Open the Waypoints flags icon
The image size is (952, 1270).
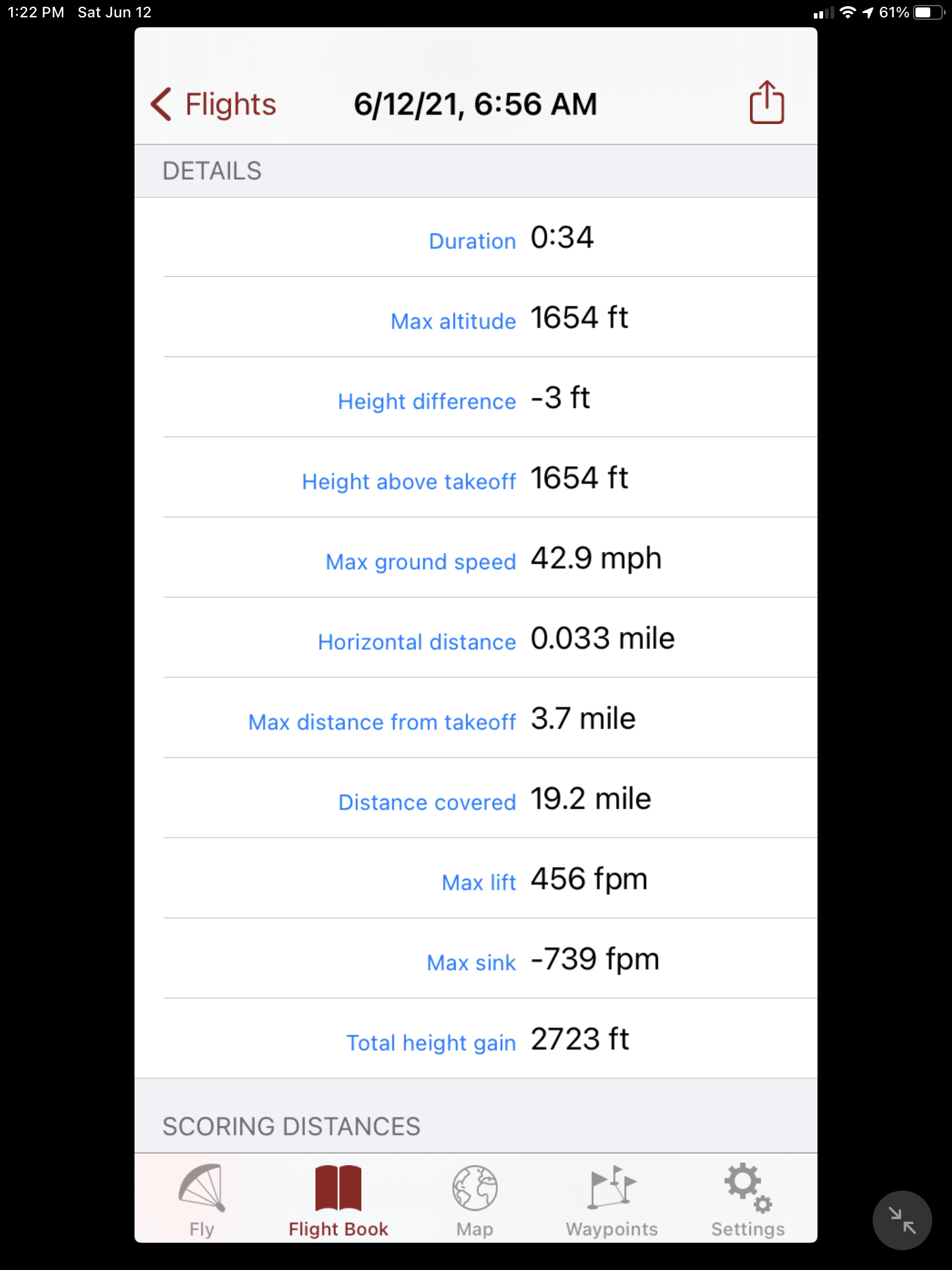(611, 1188)
